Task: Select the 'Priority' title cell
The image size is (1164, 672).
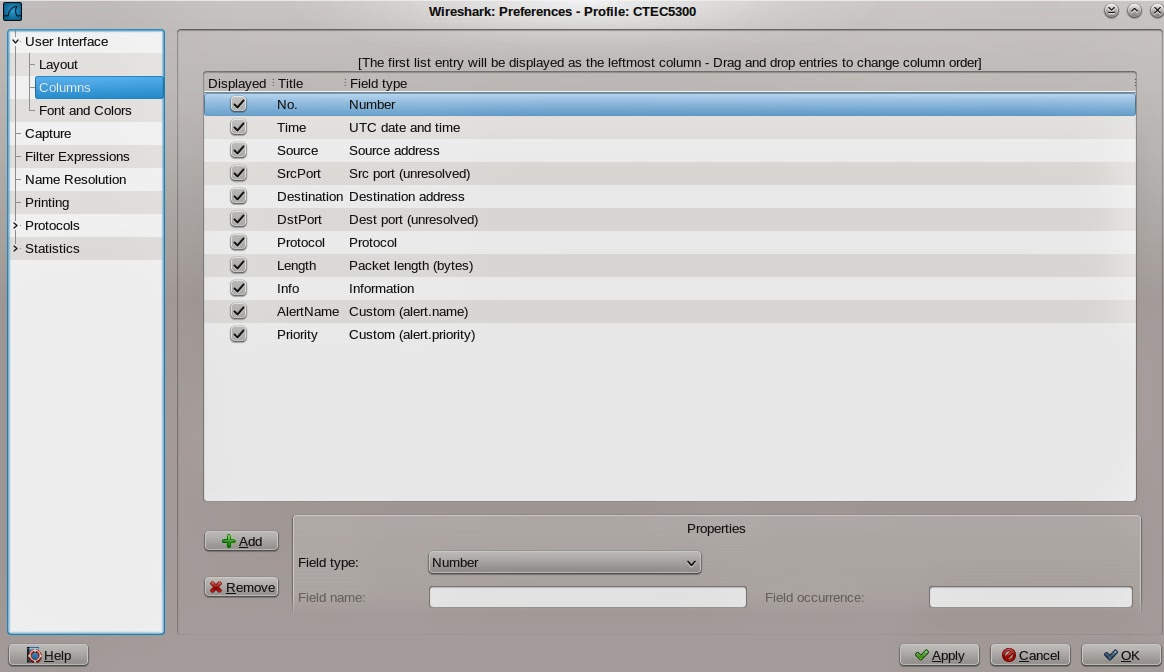Action: 297,335
